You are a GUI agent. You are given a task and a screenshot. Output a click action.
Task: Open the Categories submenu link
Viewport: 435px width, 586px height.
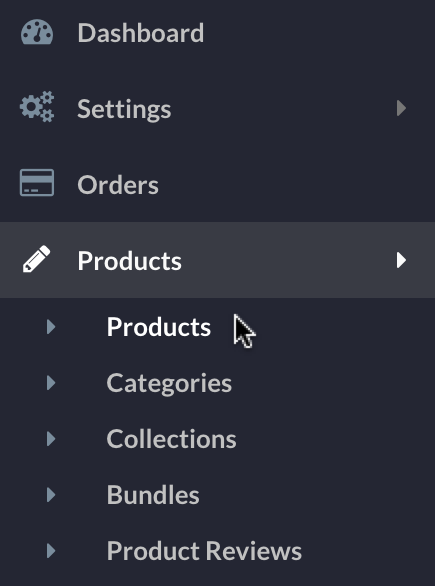point(169,383)
